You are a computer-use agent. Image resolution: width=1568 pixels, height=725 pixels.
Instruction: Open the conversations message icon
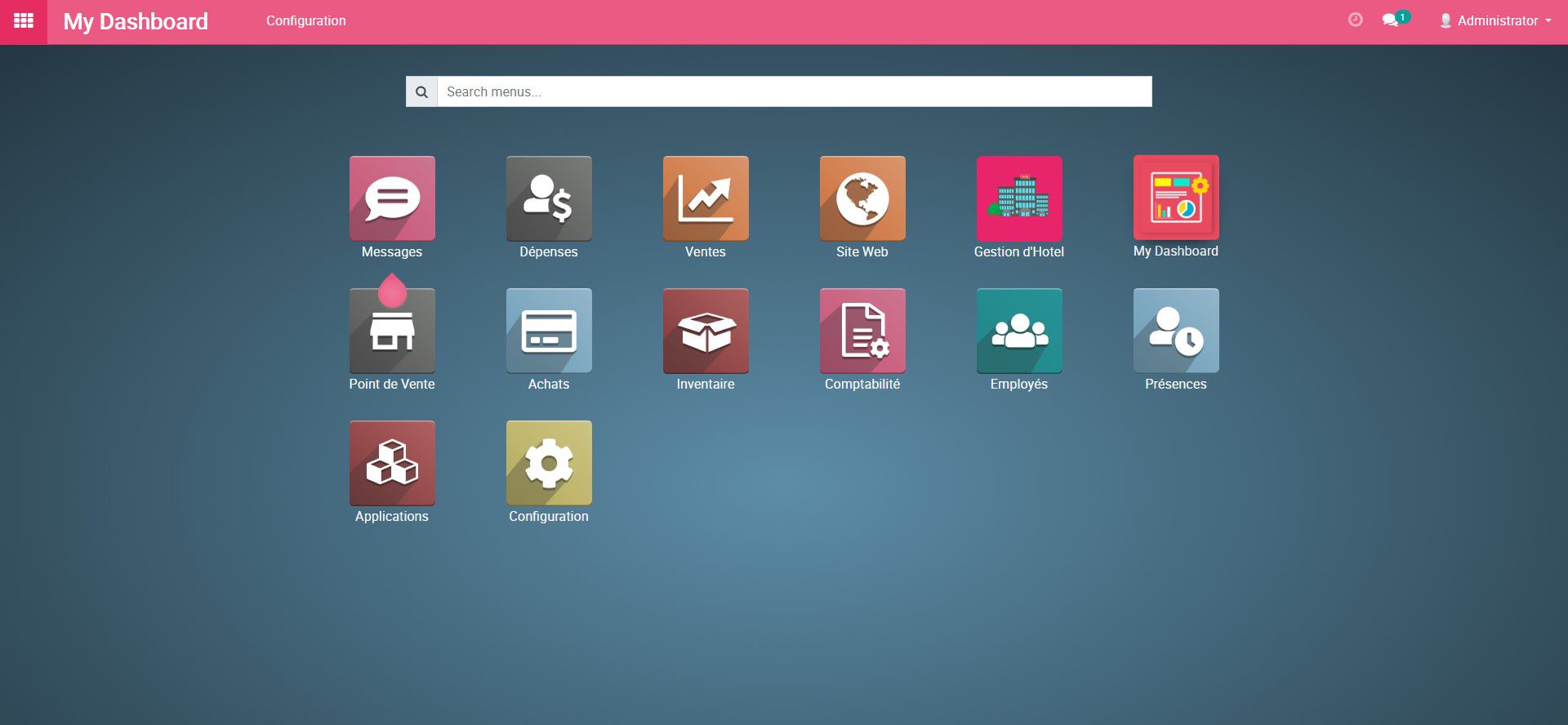1390,20
